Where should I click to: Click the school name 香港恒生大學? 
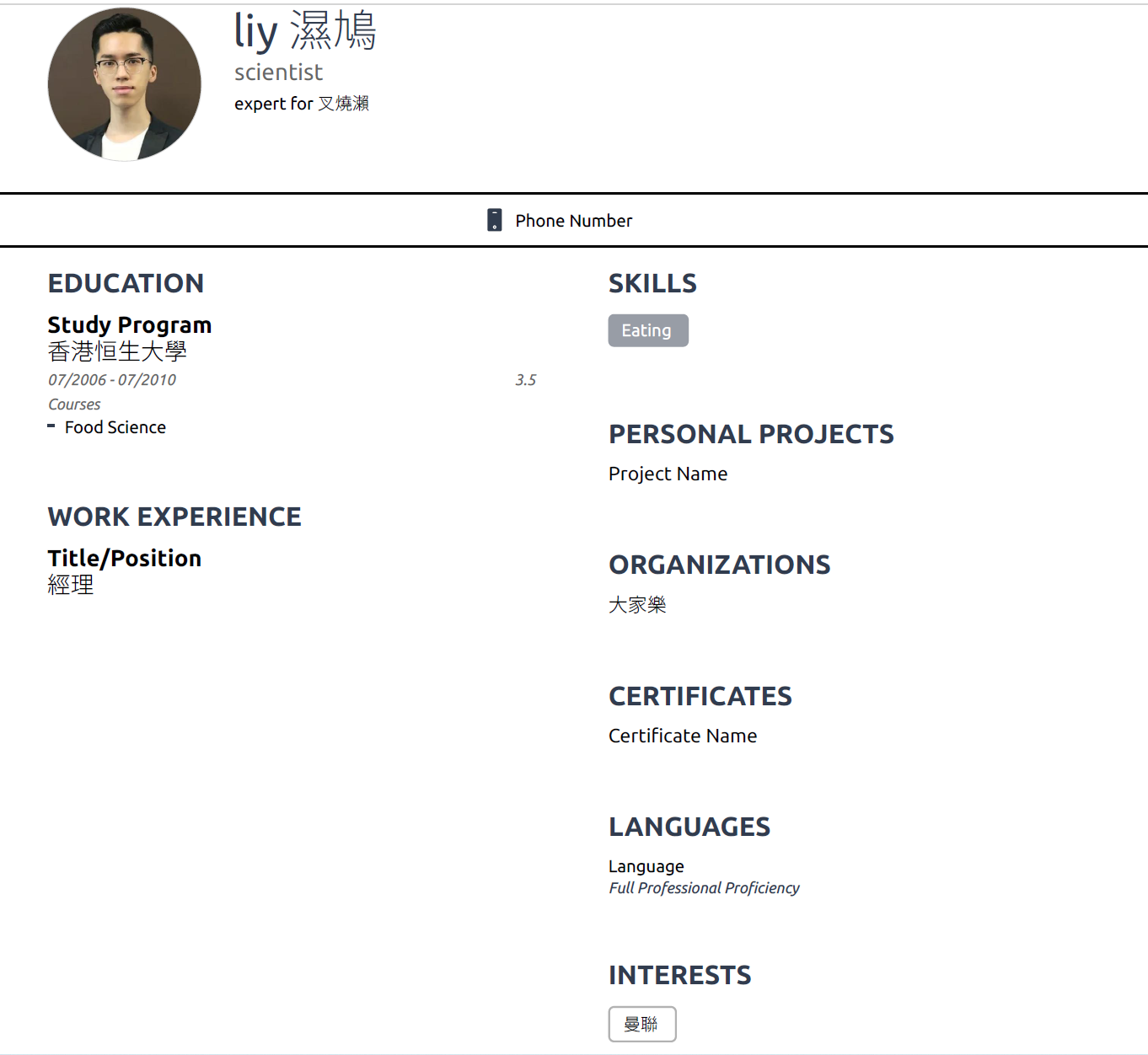point(117,351)
